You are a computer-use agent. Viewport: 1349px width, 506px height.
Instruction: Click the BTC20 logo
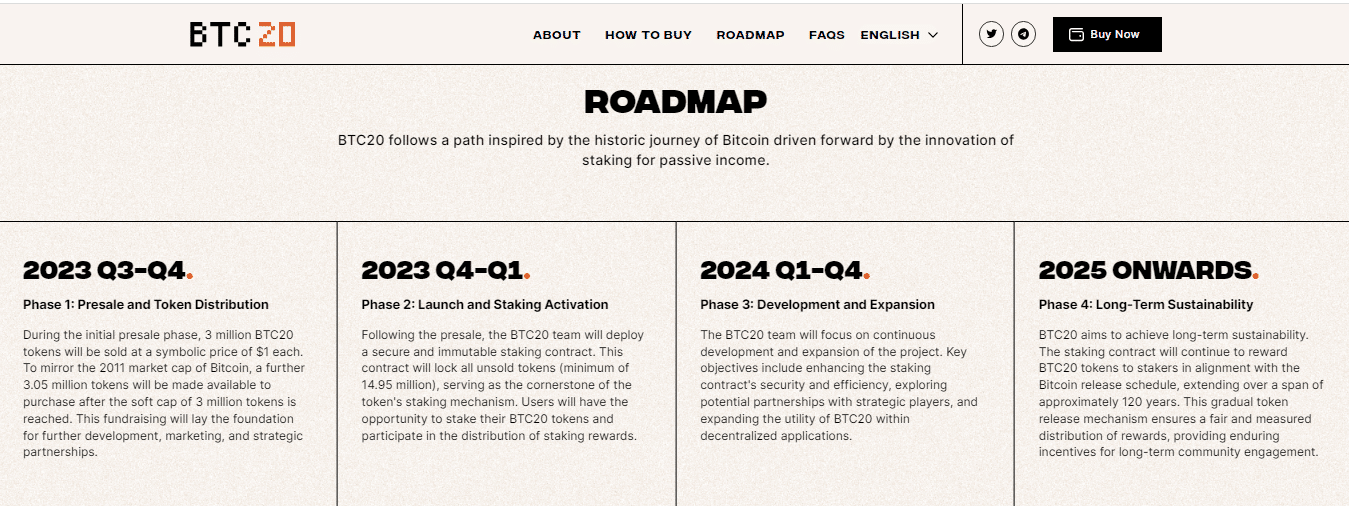(242, 34)
